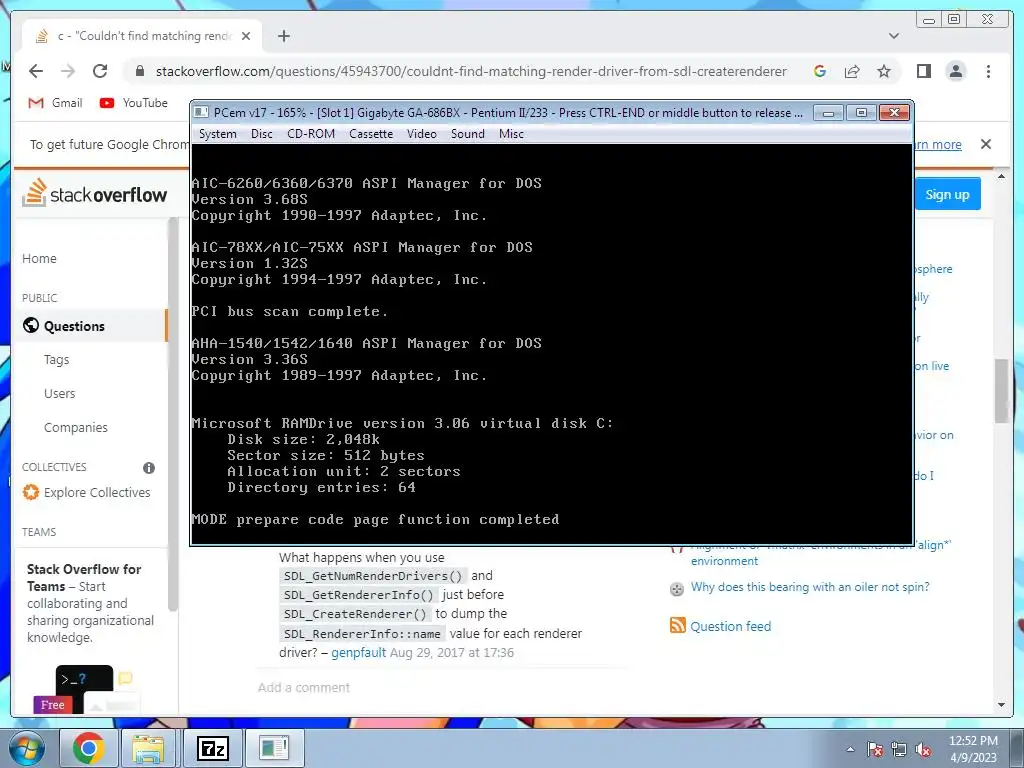Click the RSS feed icon
Image resolution: width=1024 pixels, height=768 pixels.
pos(678,625)
